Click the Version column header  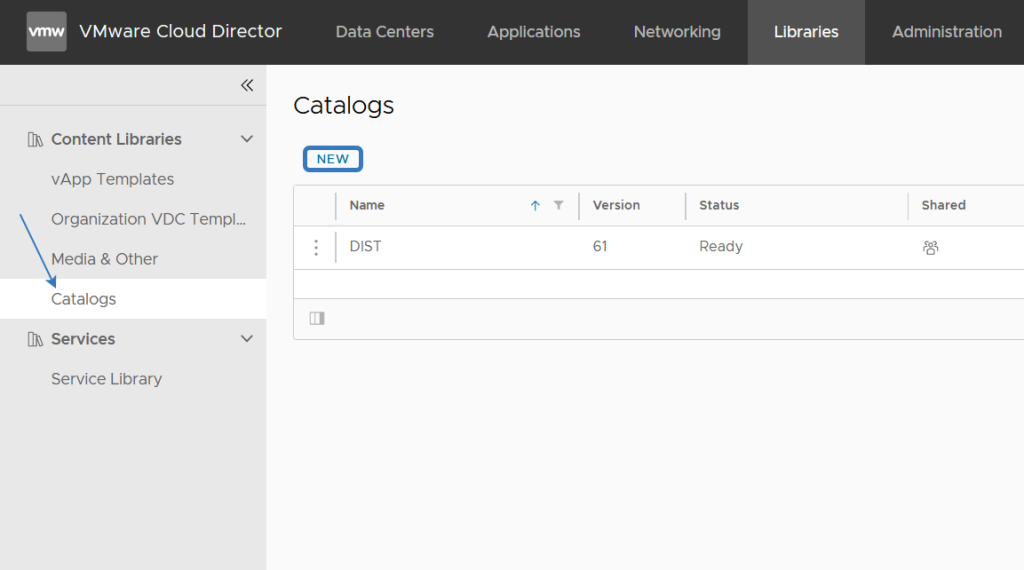point(616,205)
